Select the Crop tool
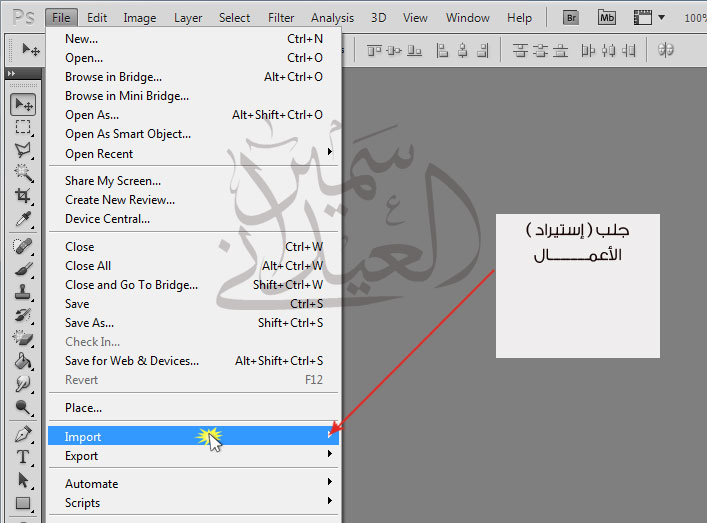707x523 pixels. point(23,196)
